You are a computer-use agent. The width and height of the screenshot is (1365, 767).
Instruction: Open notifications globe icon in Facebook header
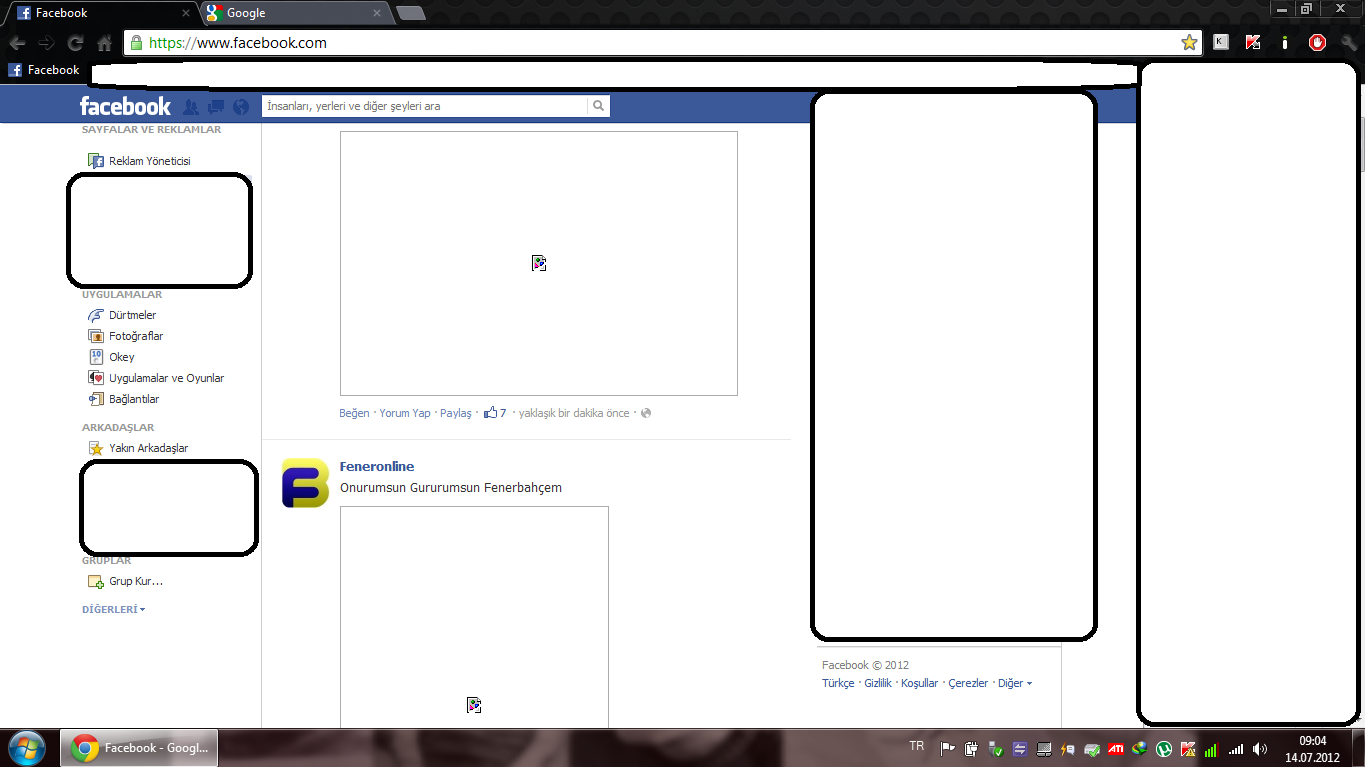[241, 106]
